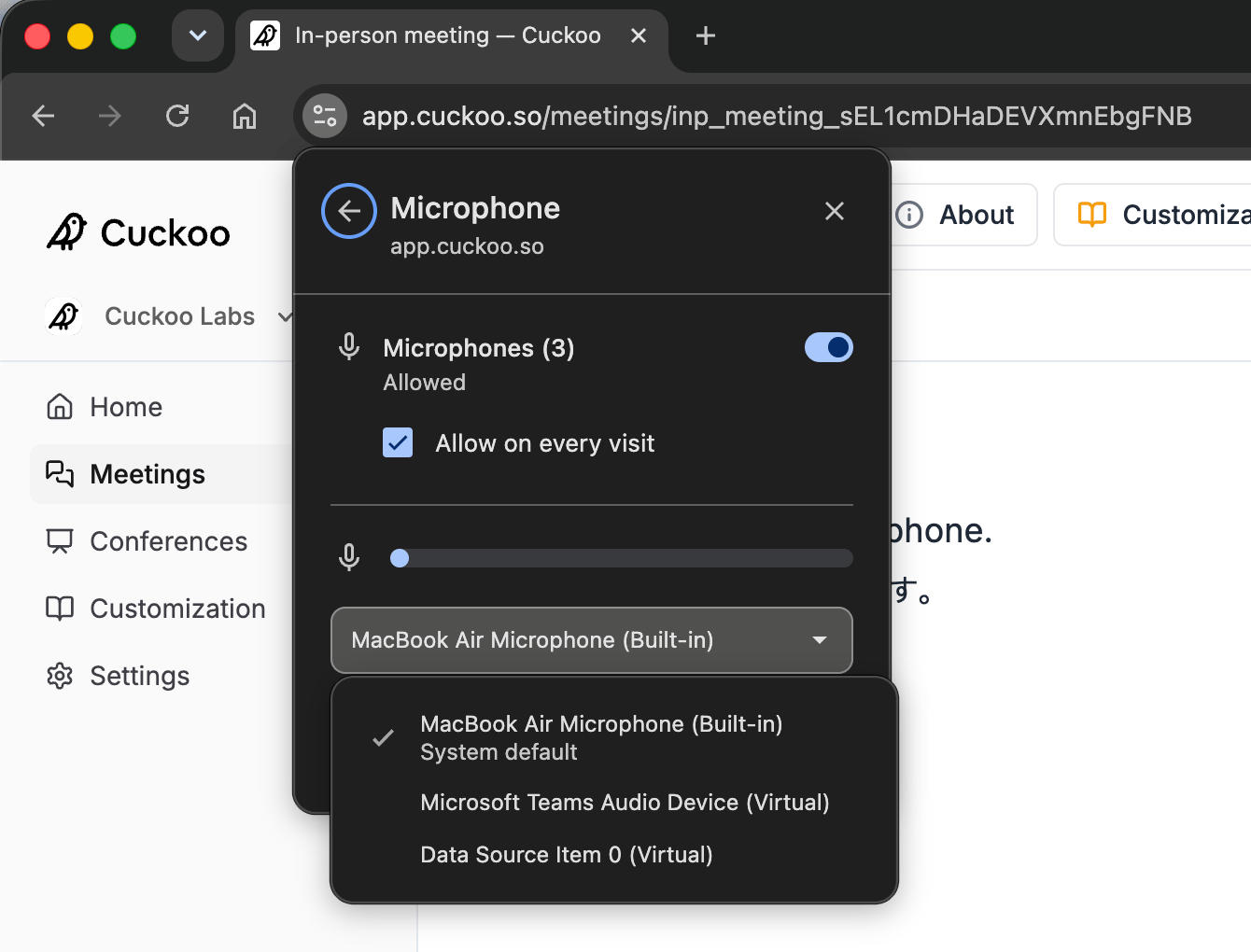Click the Cuckoo logo in sidebar
Viewport: 1251px width, 952px height.
click(x=138, y=232)
